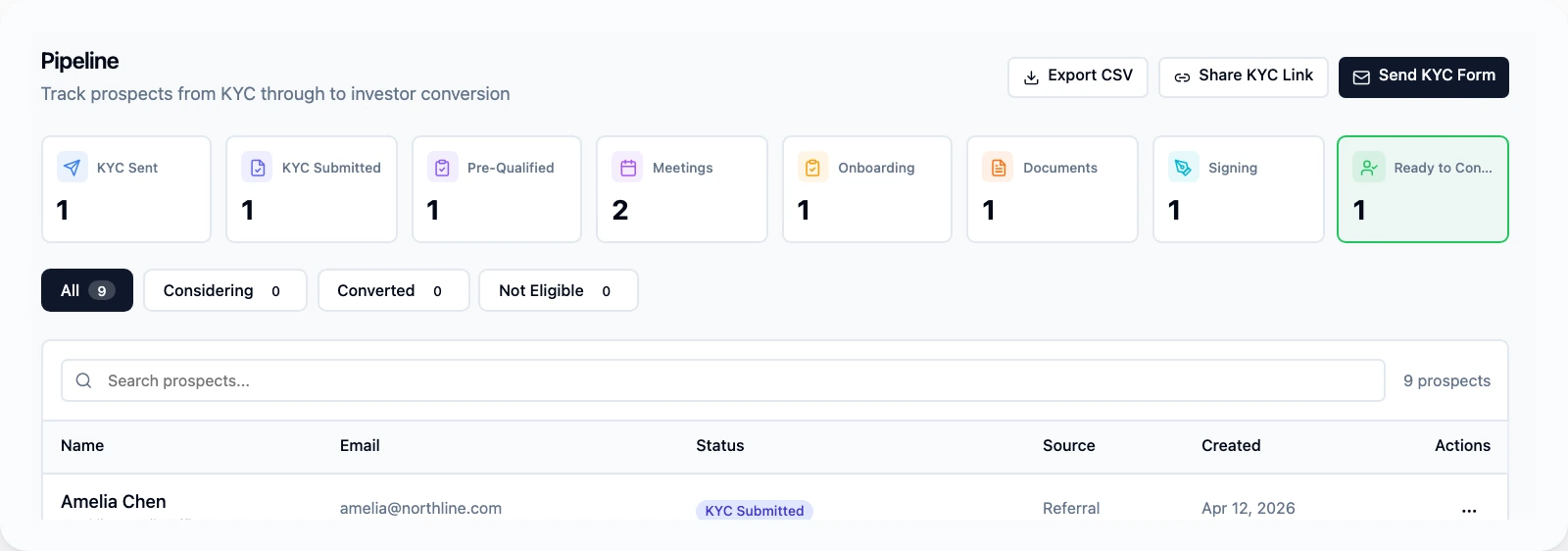Click the link icon on Share KYC Link
Viewport: 1568px width, 551px height.
1183,77
